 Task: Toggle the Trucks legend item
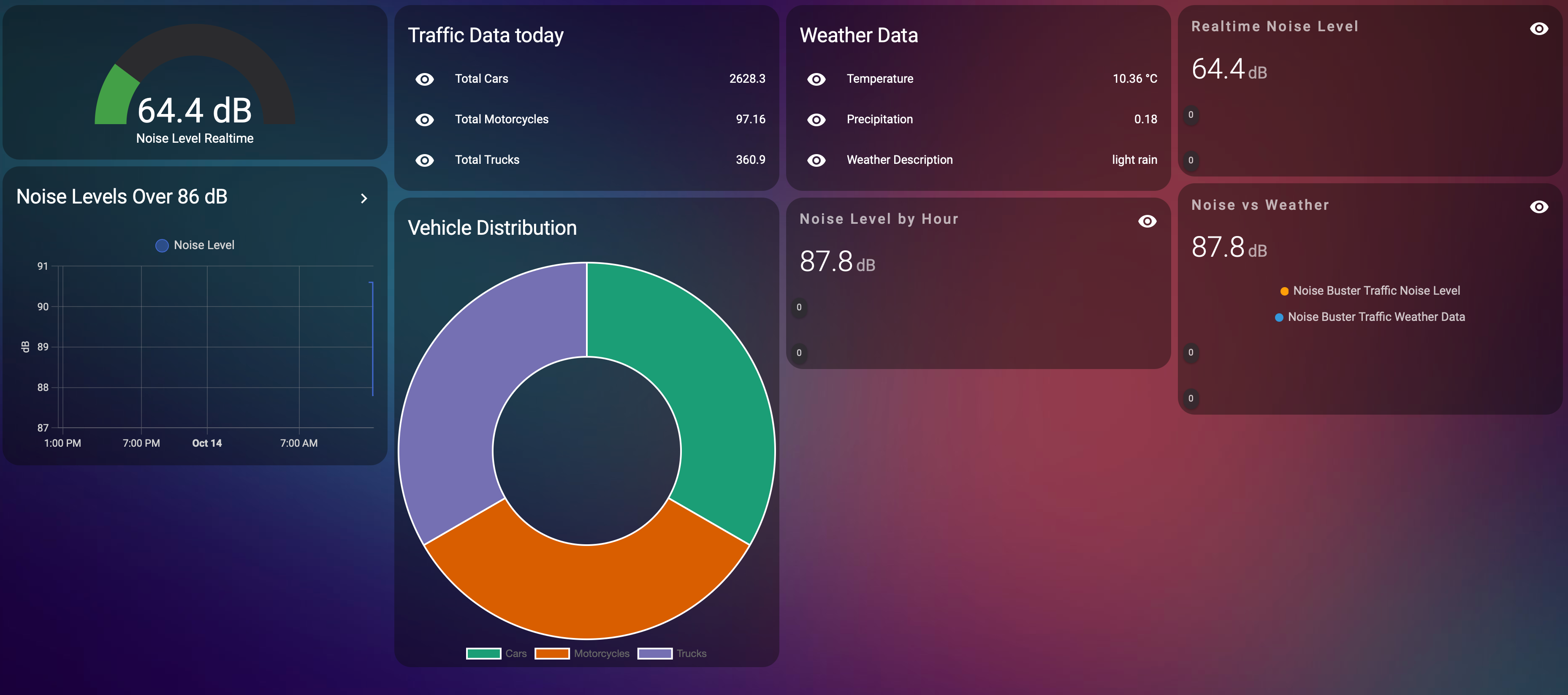point(672,653)
